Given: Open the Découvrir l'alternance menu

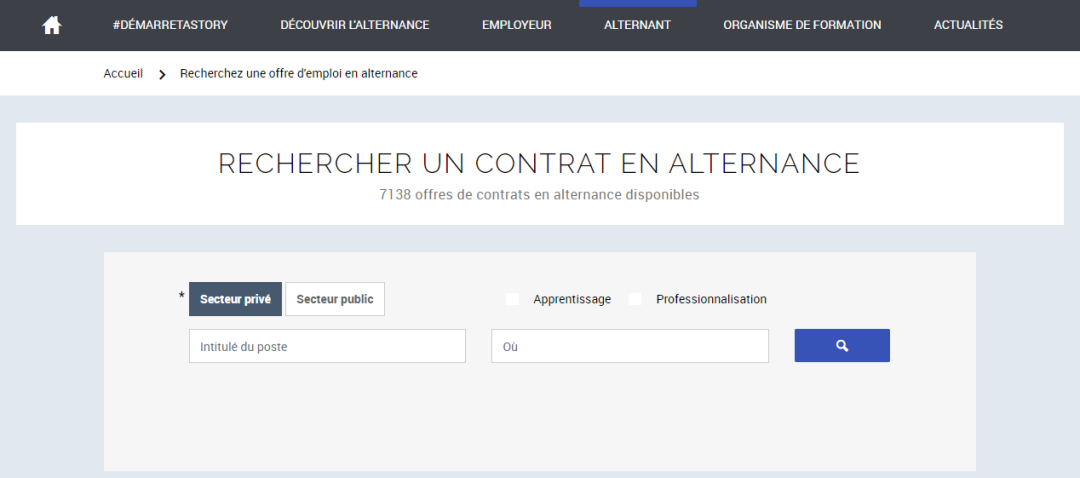Looking at the screenshot, I should tap(354, 25).
